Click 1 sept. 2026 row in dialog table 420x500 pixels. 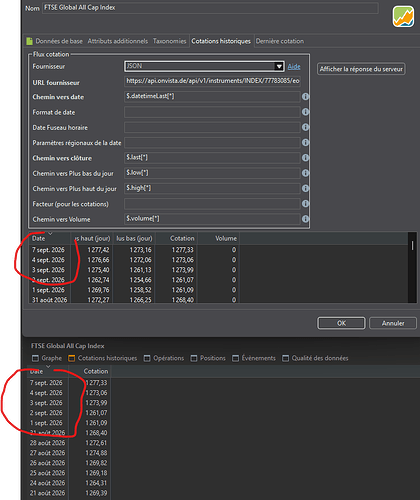(48, 290)
